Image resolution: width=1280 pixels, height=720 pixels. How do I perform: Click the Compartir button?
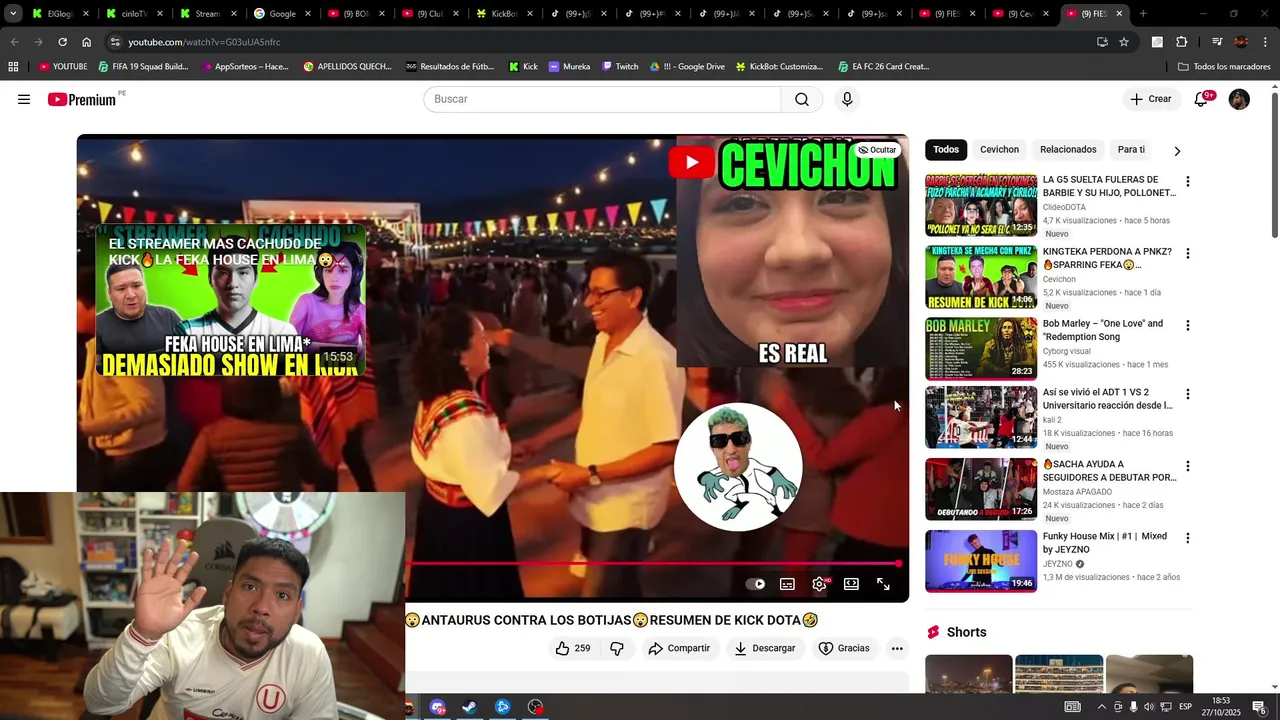[x=679, y=648]
